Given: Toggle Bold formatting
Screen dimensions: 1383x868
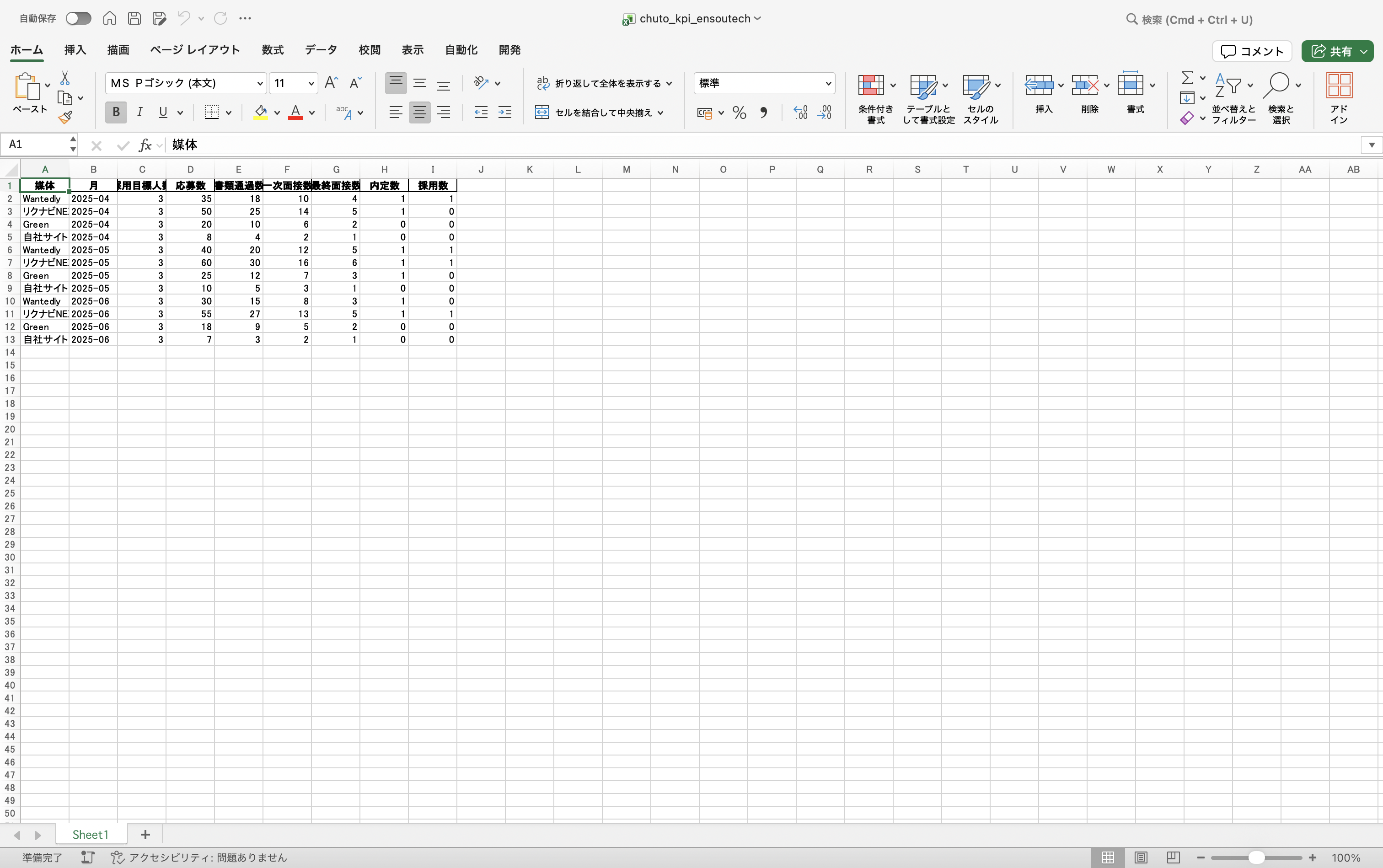Looking at the screenshot, I should [116, 113].
